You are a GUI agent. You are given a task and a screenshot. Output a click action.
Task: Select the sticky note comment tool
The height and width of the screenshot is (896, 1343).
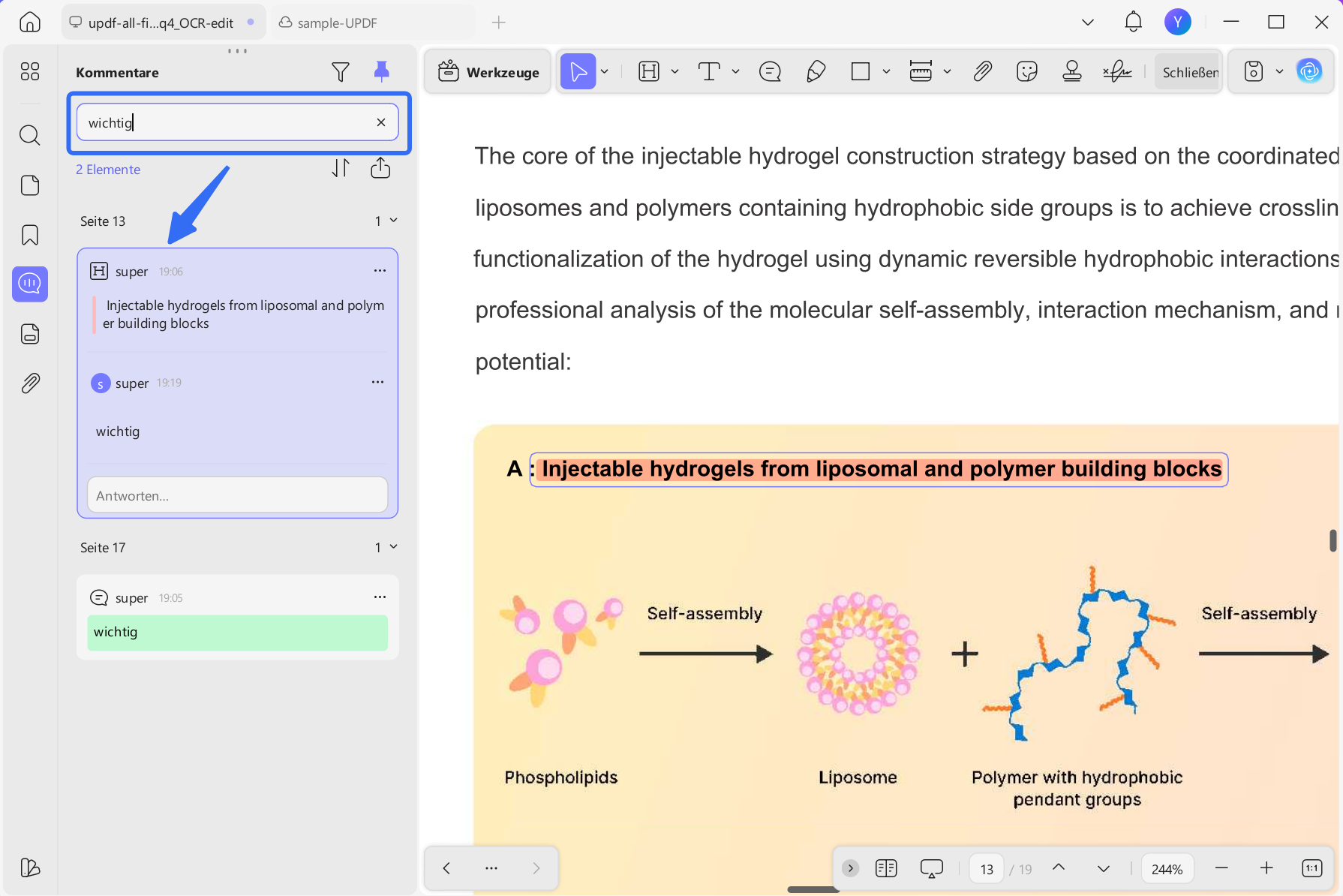coord(770,72)
